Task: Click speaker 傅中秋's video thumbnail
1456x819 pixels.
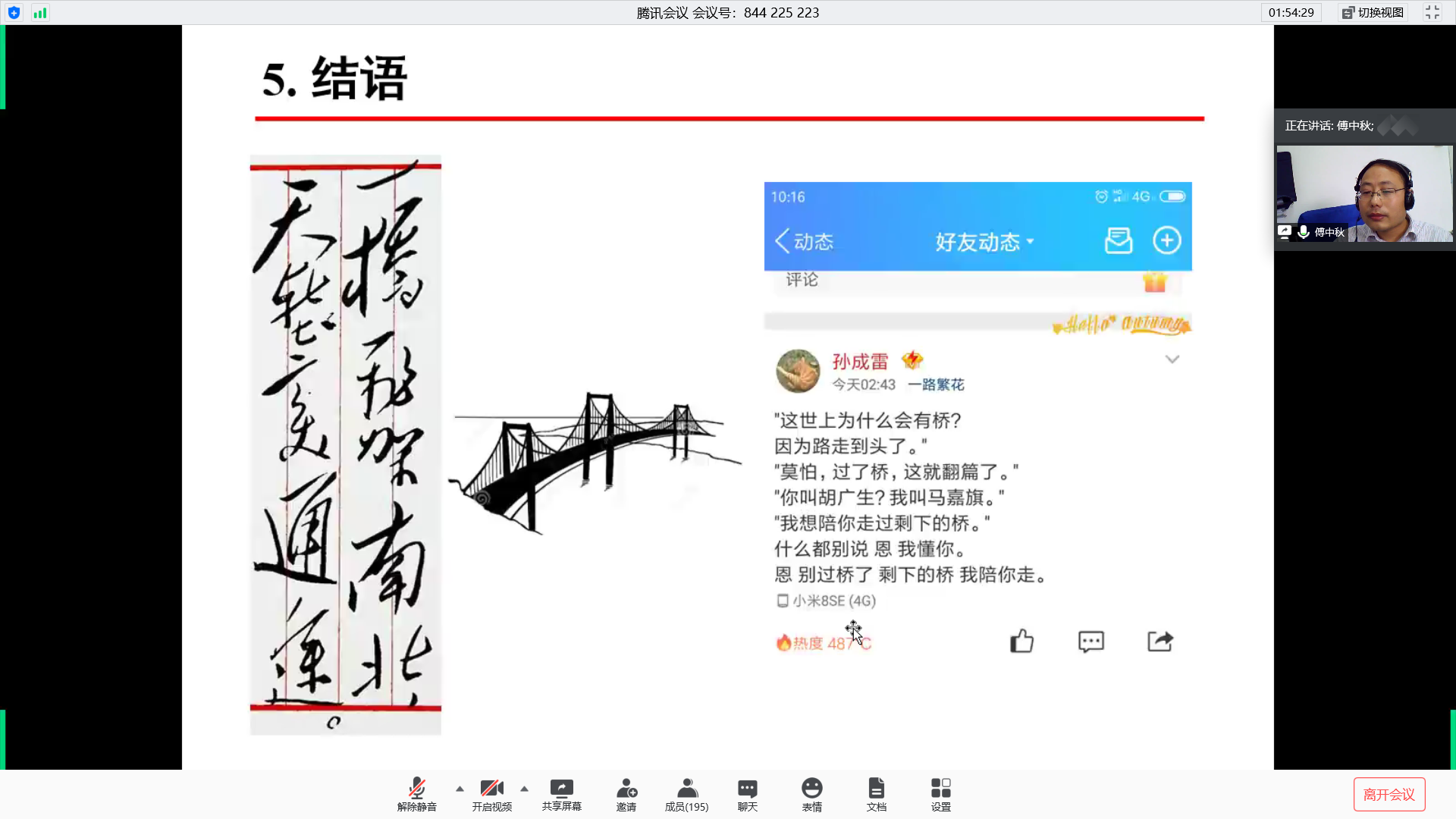Action: pos(1363,193)
